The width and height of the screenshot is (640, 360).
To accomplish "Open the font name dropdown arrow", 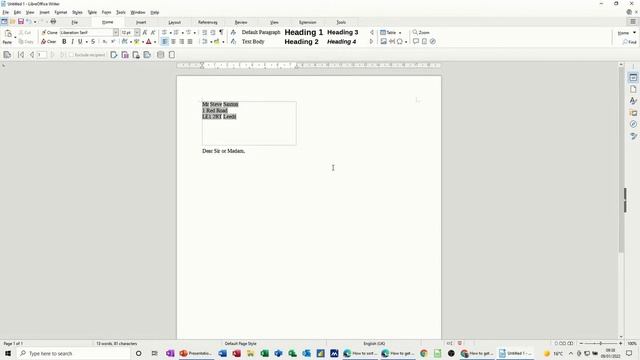I will point(116,32).
